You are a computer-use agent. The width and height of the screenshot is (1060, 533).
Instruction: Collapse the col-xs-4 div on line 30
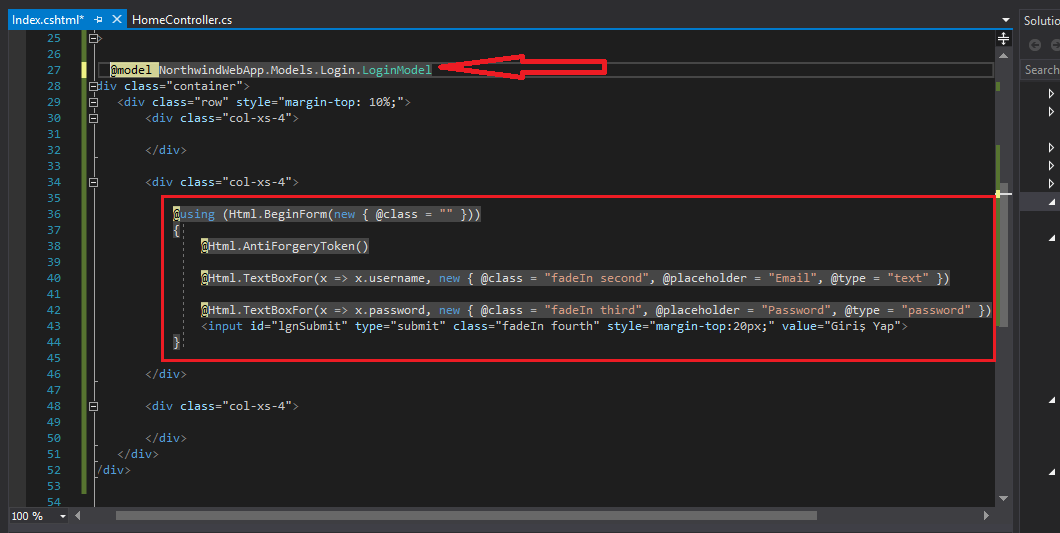95,118
